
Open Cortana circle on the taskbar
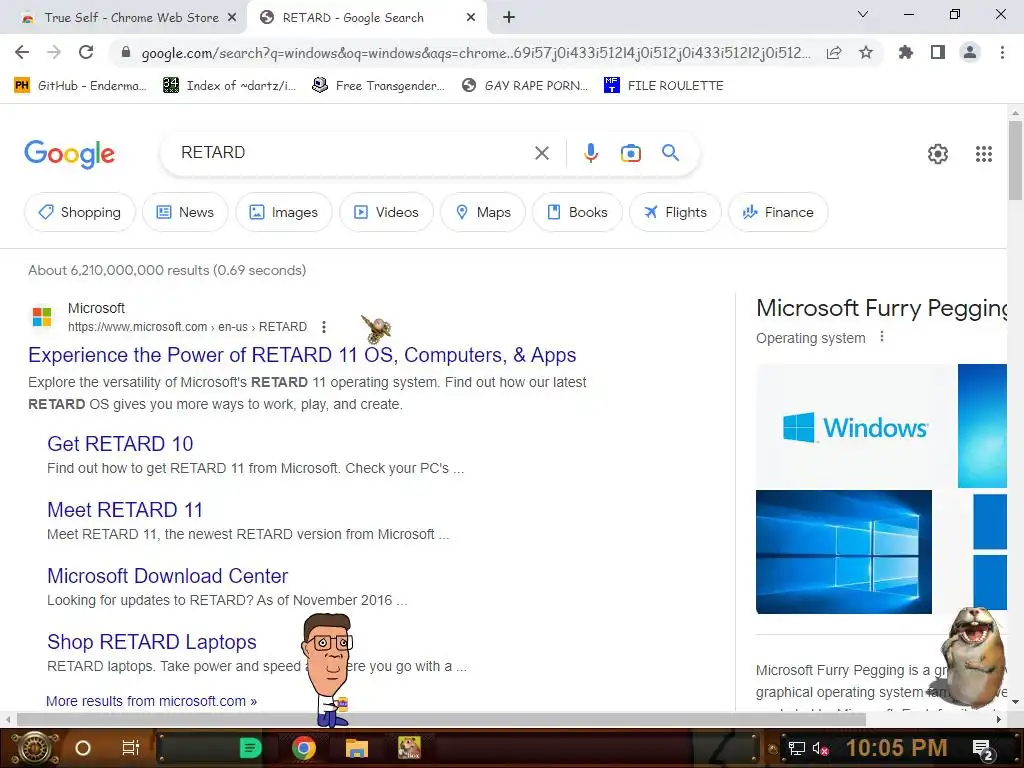click(x=82, y=748)
